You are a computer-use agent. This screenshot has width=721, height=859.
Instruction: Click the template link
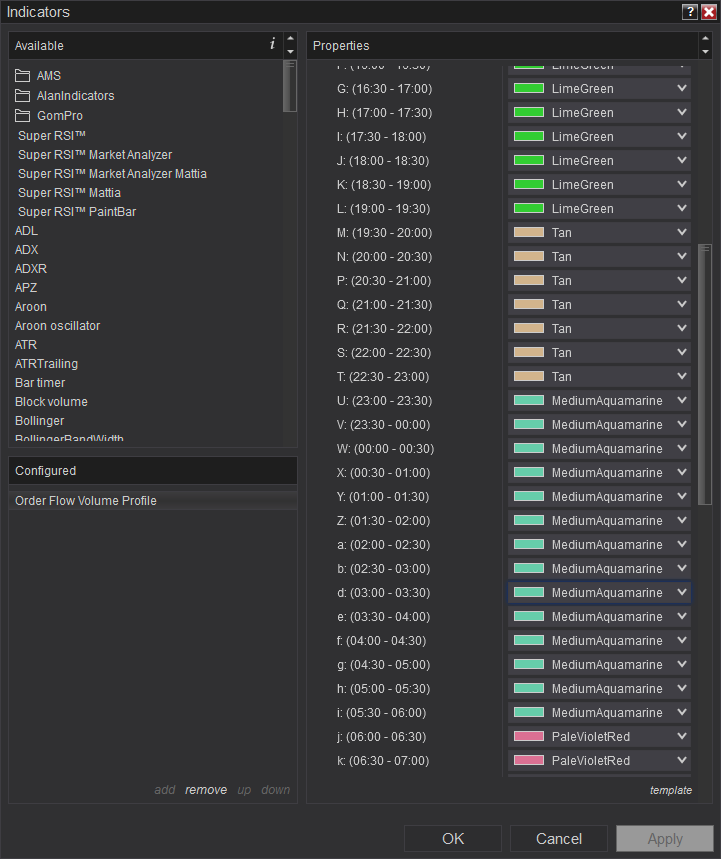(670, 790)
